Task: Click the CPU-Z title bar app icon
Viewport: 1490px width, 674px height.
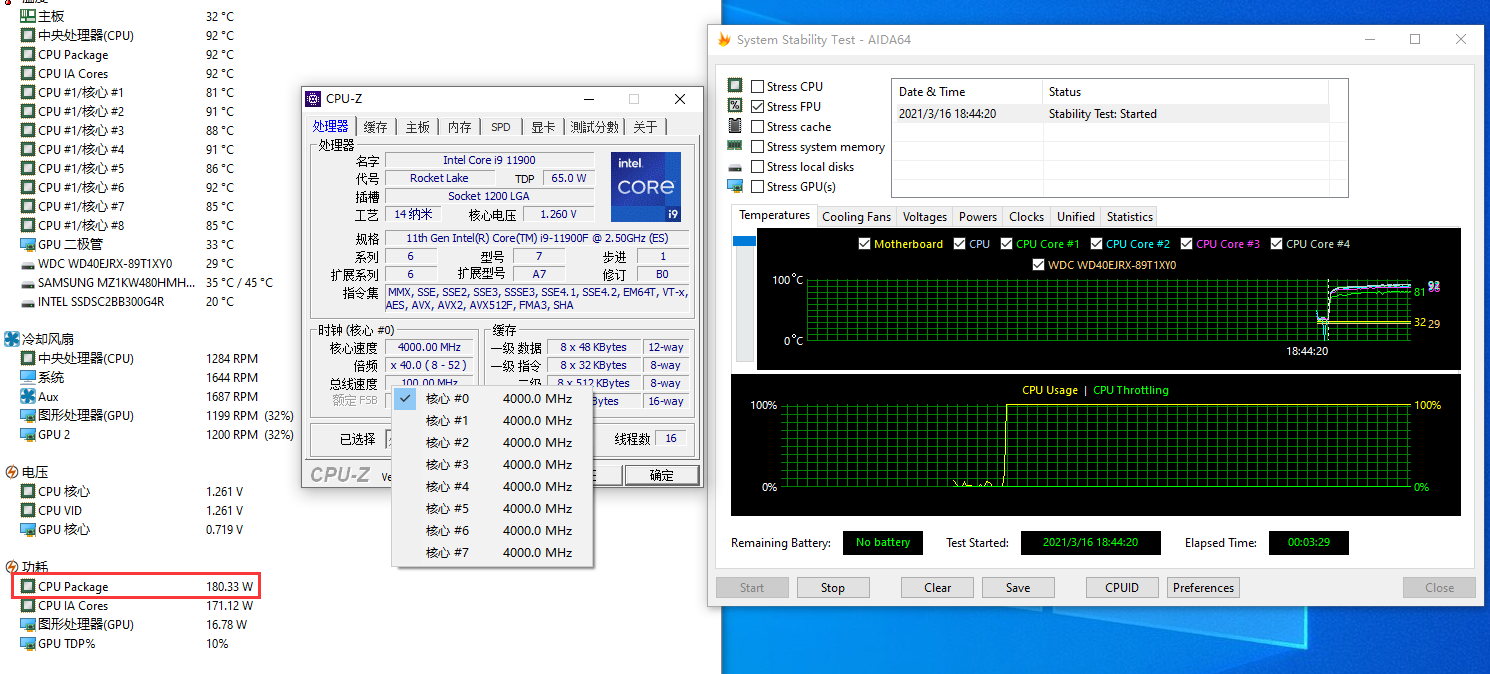Action: [x=314, y=99]
